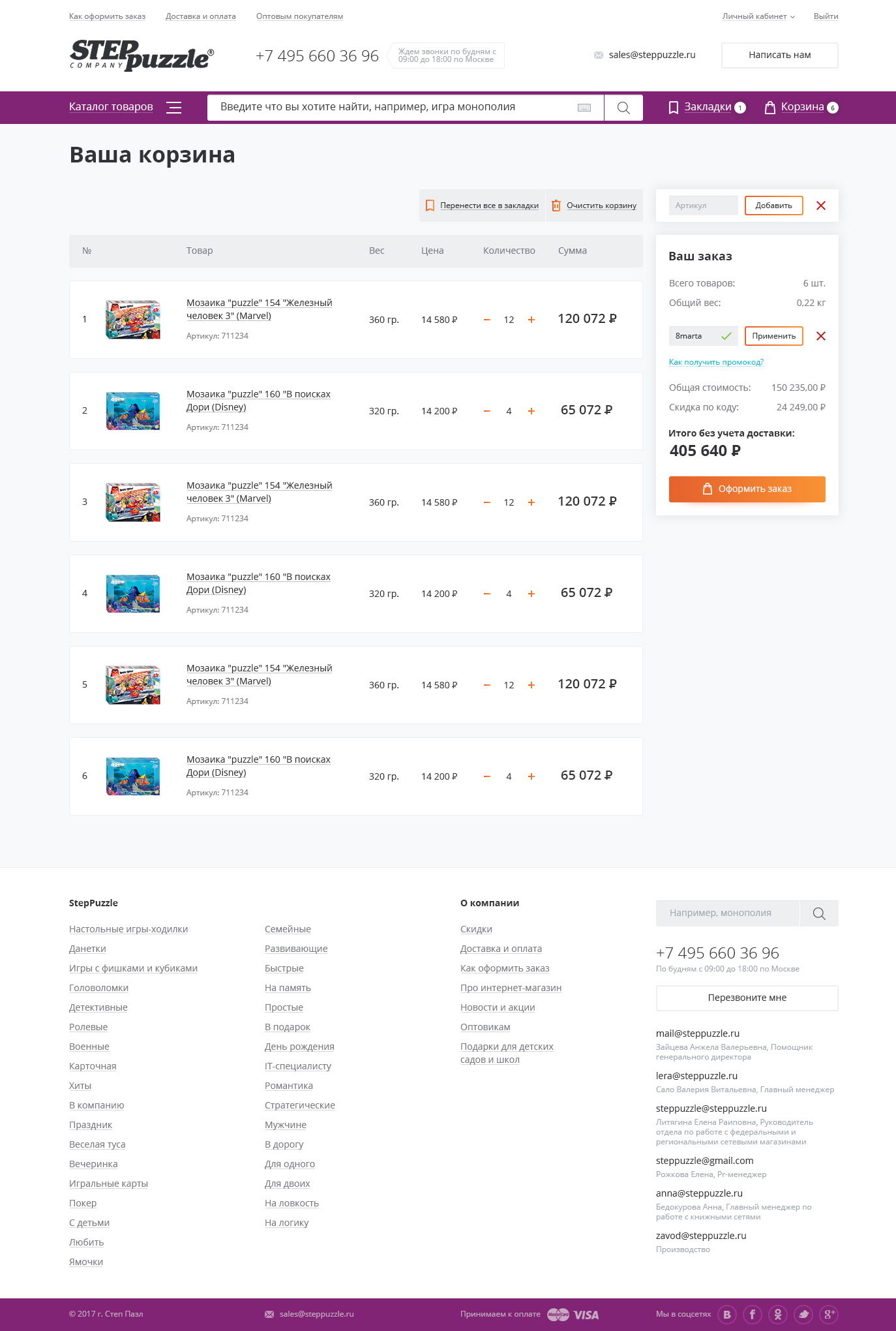Click the Количество column header
The width and height of the screenshot is (896, 1331).
pos(509,251)
